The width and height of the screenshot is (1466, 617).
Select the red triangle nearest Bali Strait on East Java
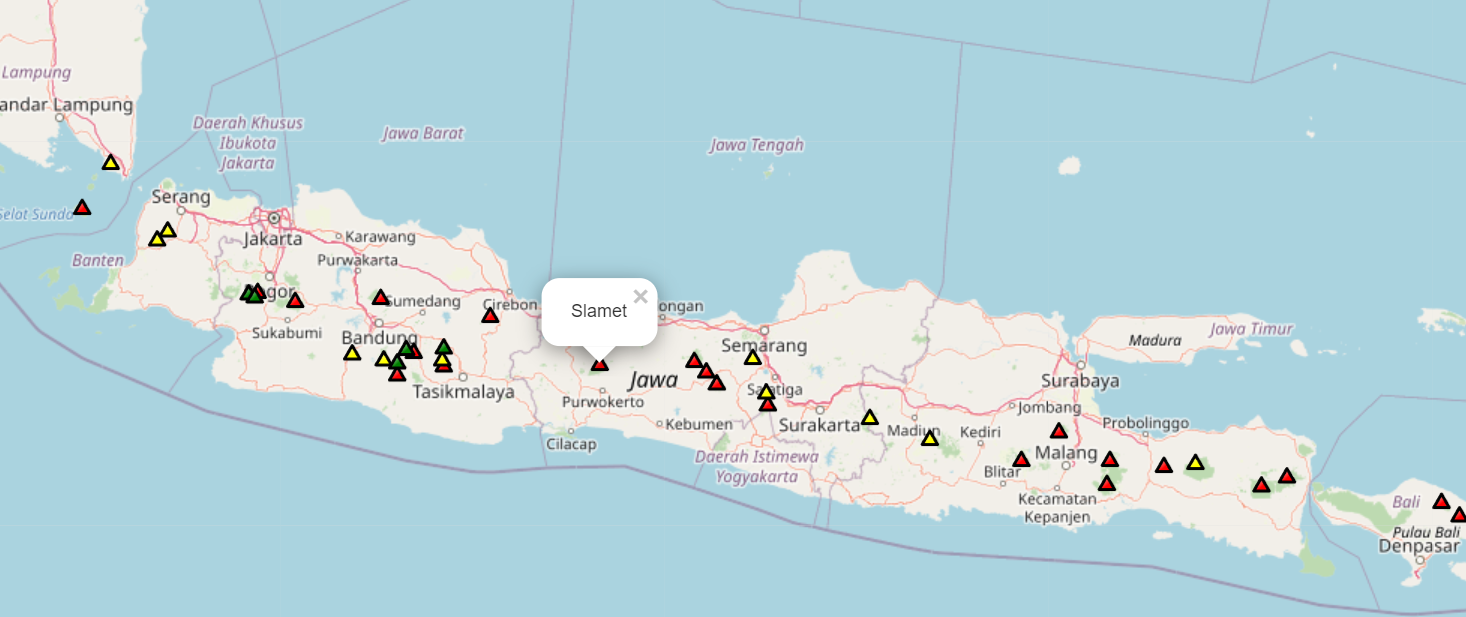(1287, 476)
